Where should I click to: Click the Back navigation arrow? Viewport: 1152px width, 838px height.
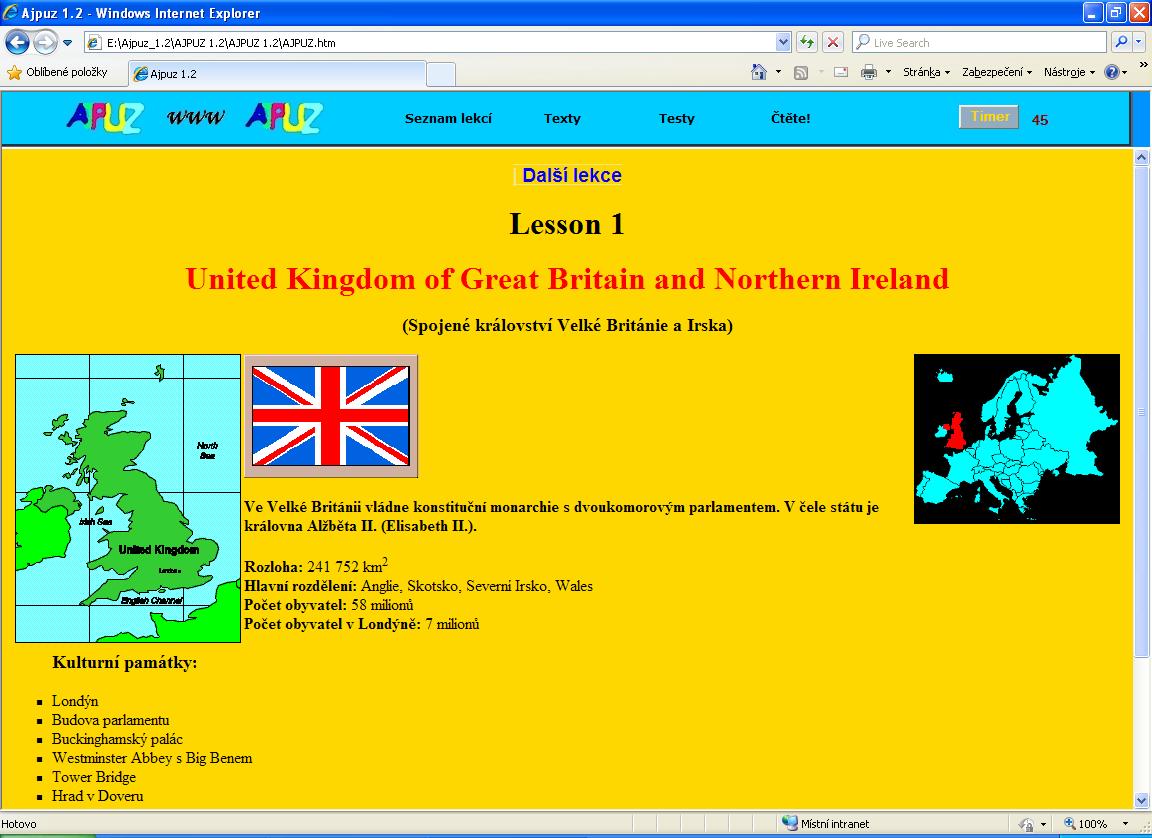[17, 43]
